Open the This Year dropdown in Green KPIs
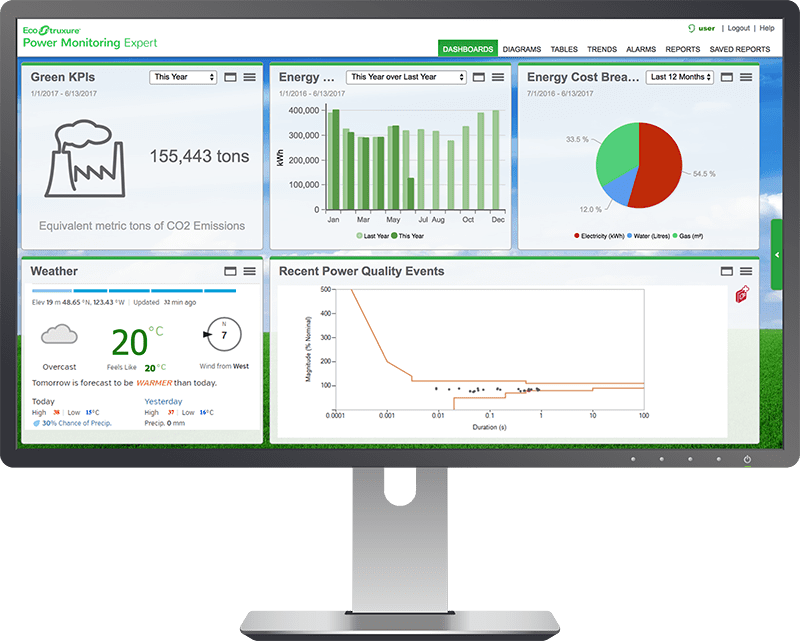This screenshot has height=641, width=800. (183, 77)
